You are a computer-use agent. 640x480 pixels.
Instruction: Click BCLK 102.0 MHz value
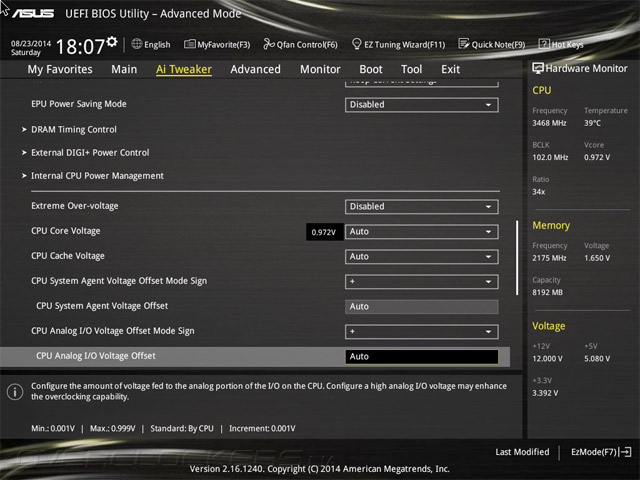click(x=550, y=158)
